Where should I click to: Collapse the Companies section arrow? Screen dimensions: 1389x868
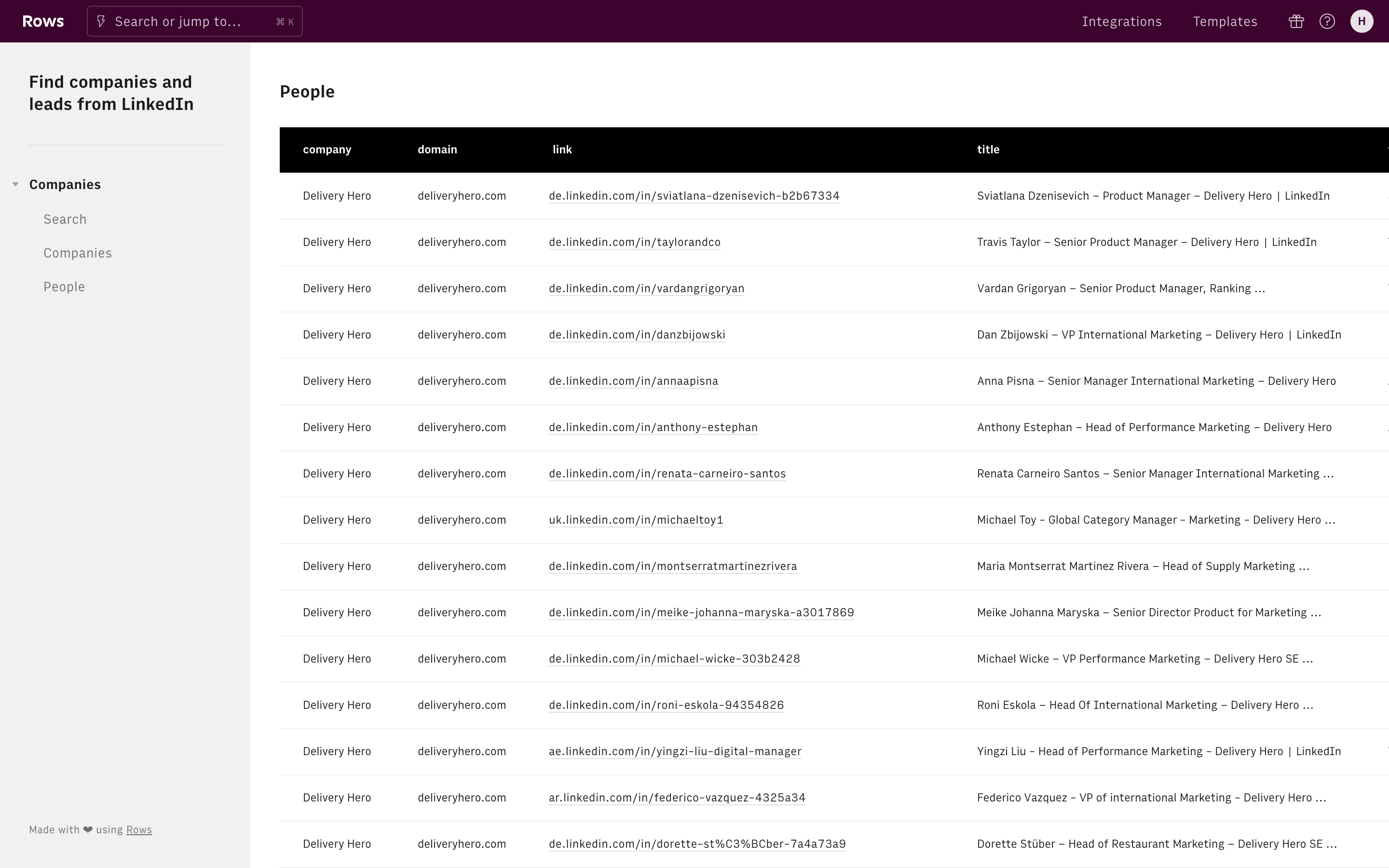[15, 184]
